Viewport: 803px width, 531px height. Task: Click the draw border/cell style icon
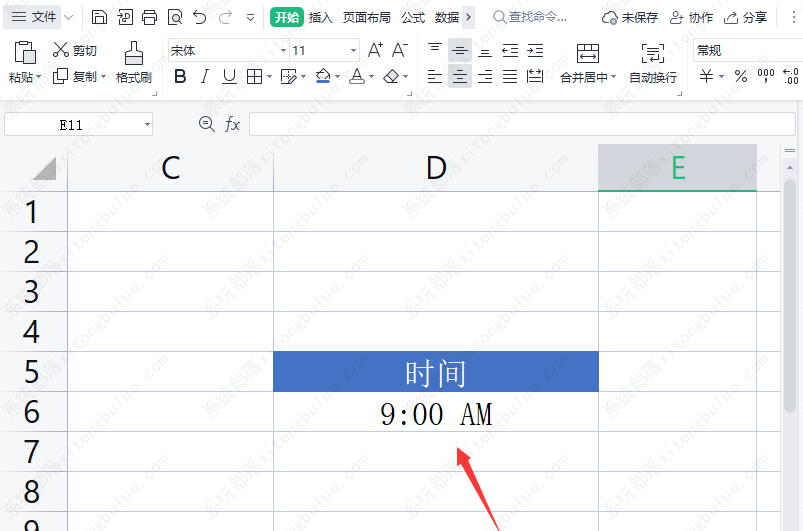289,77
